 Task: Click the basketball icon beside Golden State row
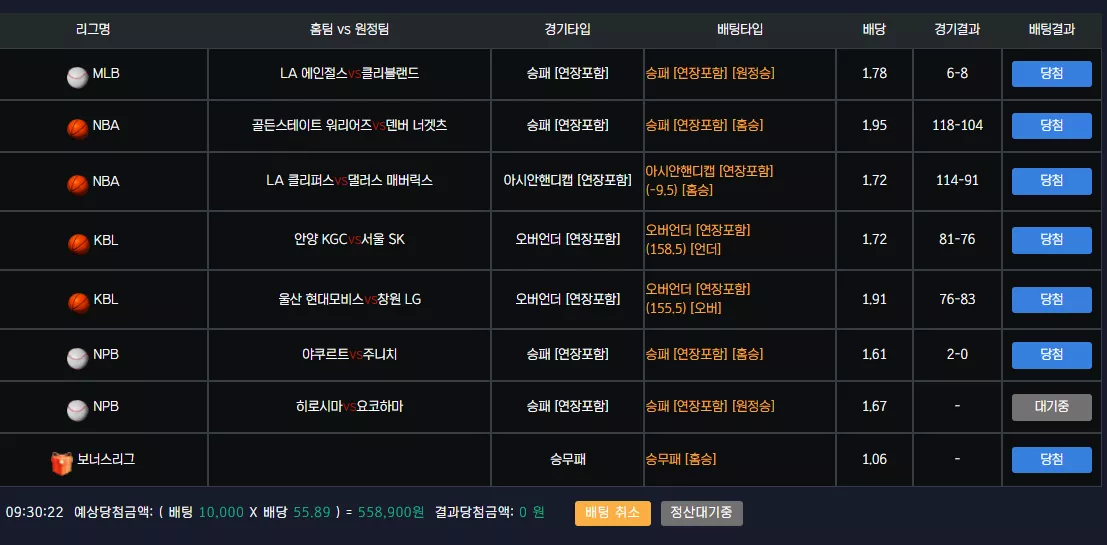click(x=78, y=129)
